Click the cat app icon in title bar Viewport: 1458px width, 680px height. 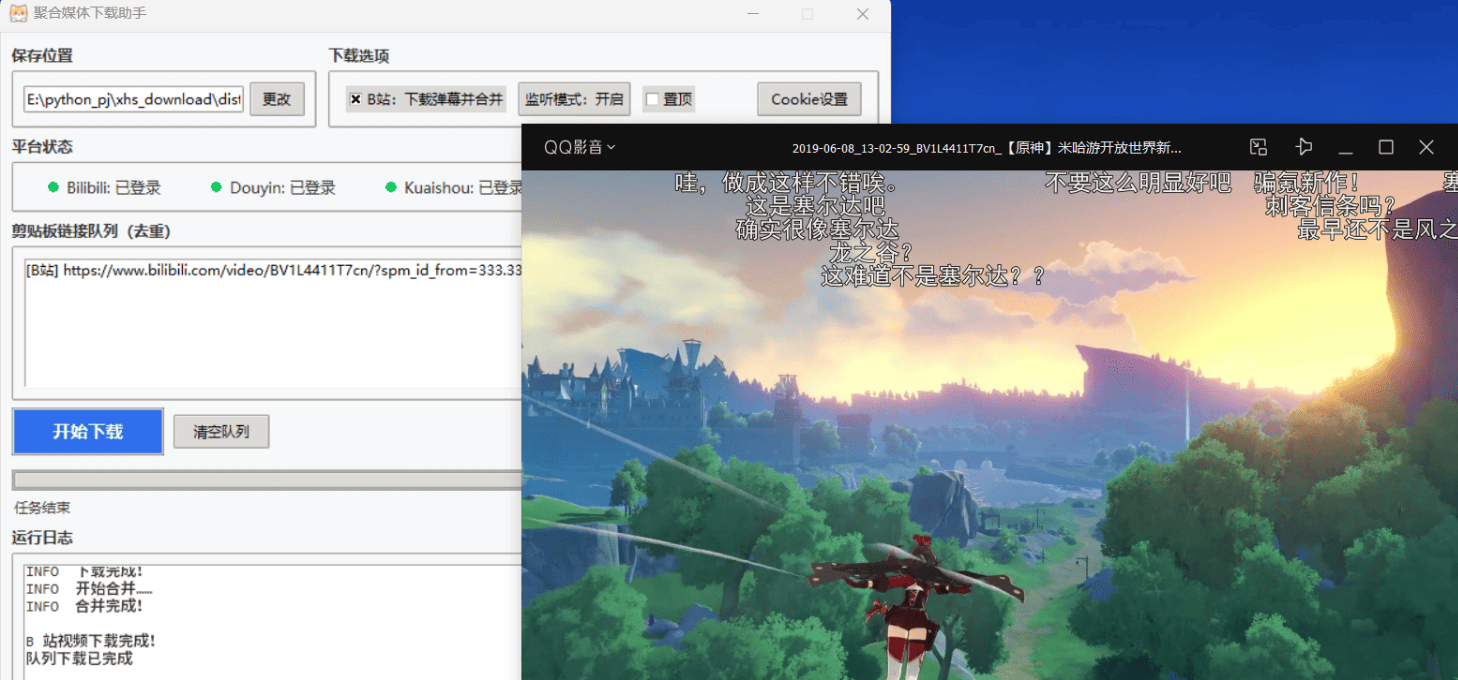pos(18,14)
